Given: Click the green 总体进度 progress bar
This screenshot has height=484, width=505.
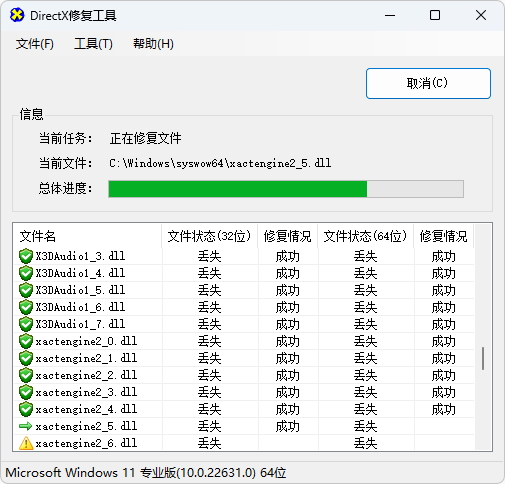Looking at the screenshot, I should 286,189.
